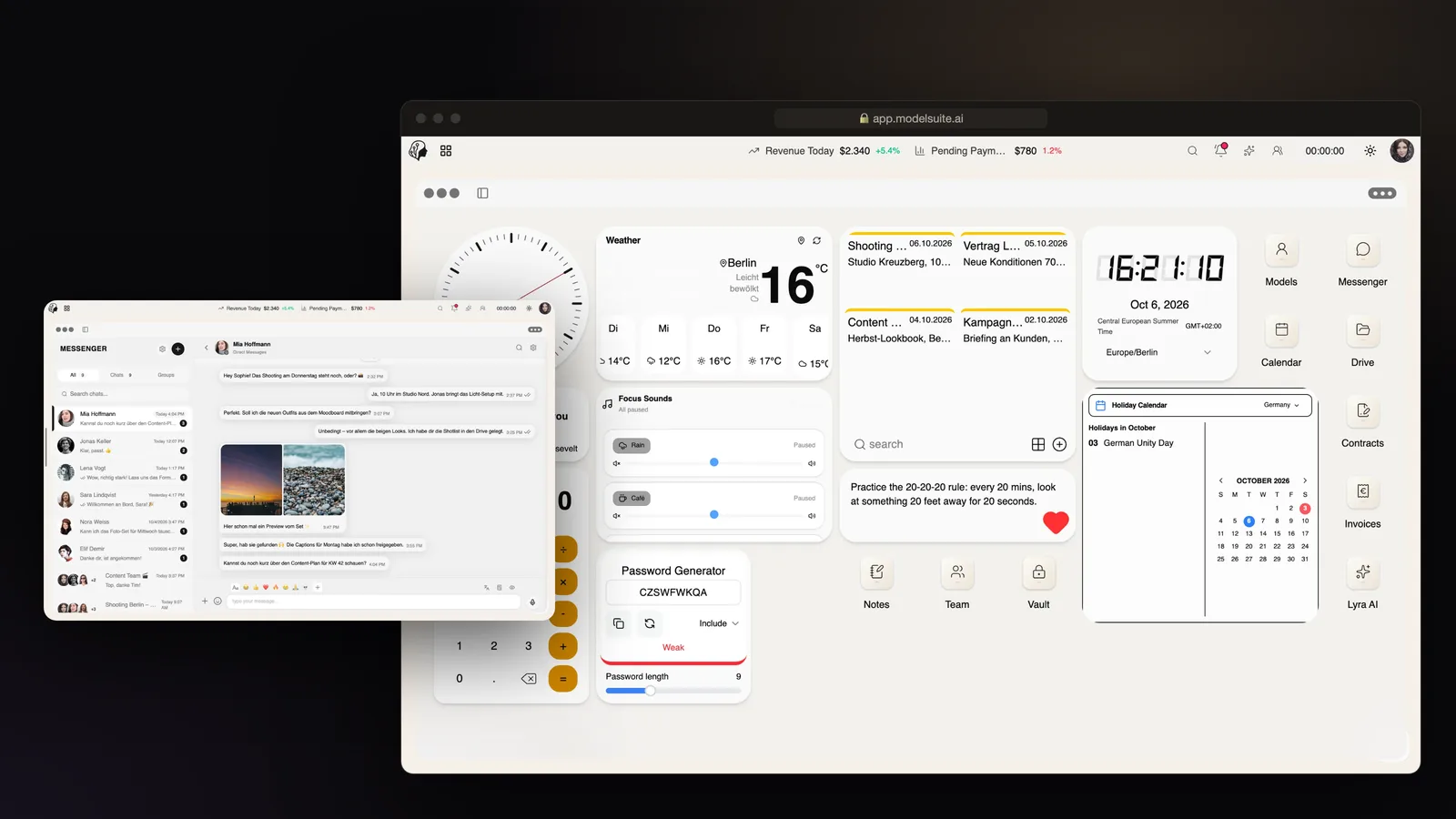This screenshot has width=1456, height=819.
Task: Go to next month in October 2026 calendar
Action: click(1305, 480)
